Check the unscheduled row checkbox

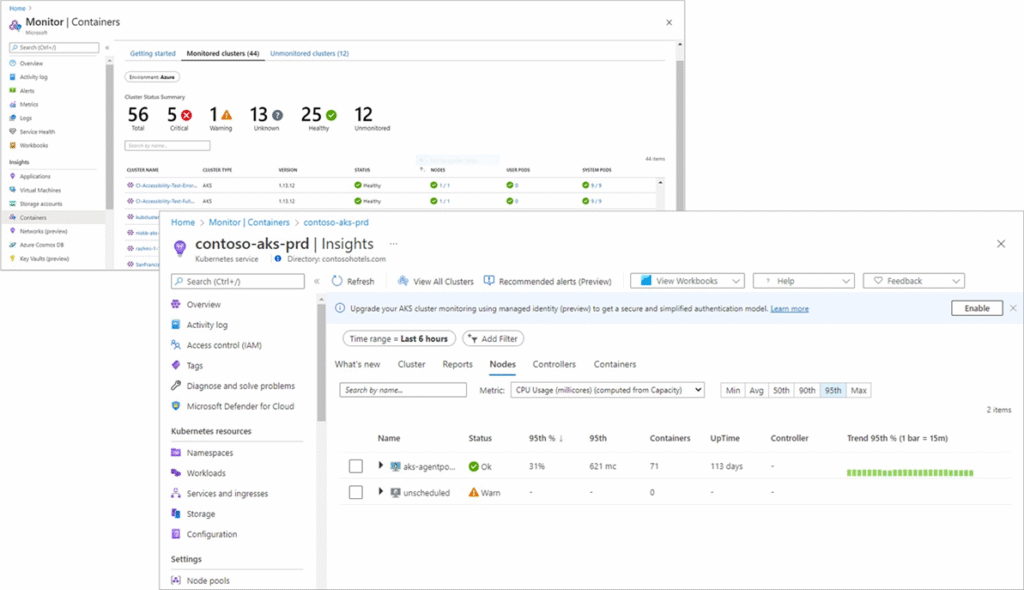click(x=355, y=492)
